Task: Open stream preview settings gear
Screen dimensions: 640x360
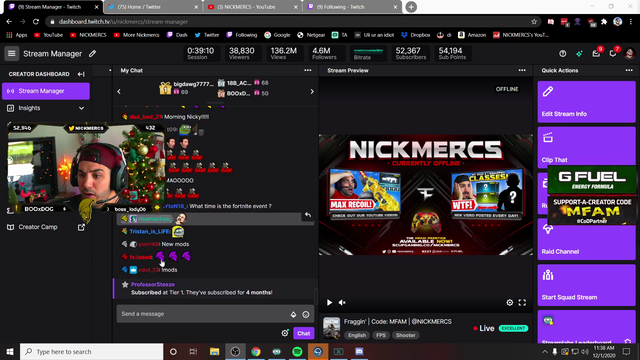Action: click(510, 302)
